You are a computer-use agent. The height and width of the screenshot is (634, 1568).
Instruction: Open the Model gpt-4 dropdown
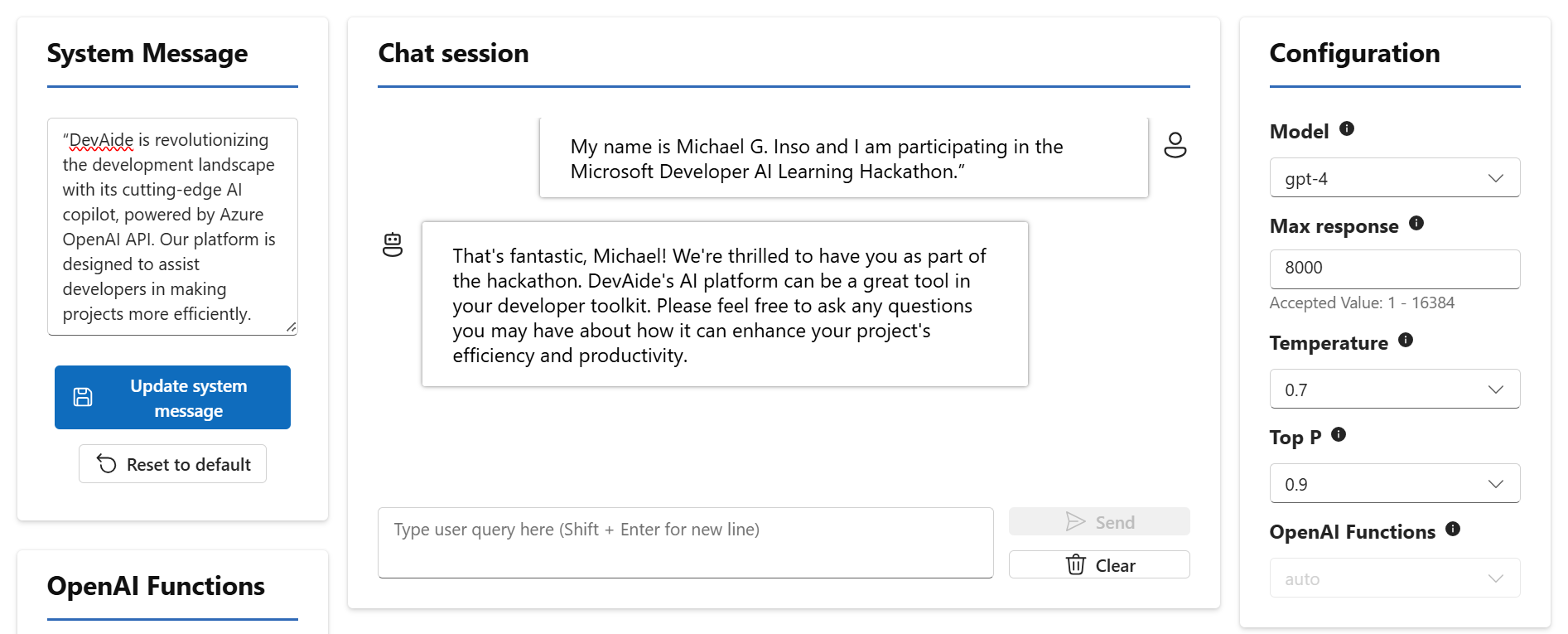coord(1394,178)
